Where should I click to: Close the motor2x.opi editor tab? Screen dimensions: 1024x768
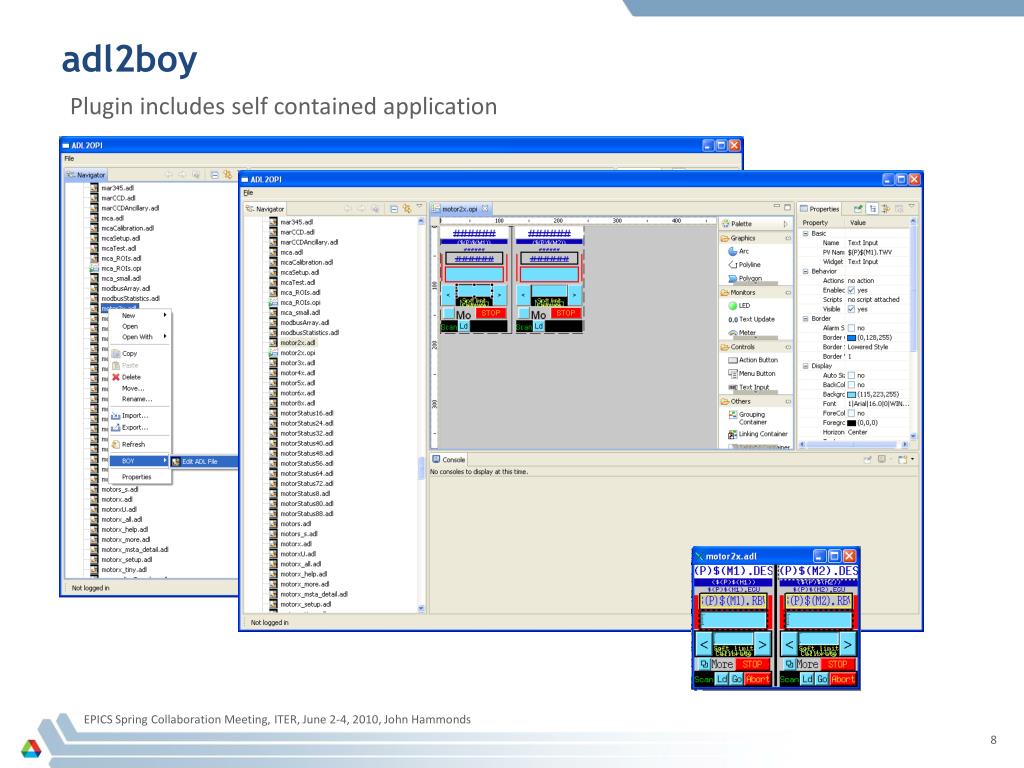485,209
